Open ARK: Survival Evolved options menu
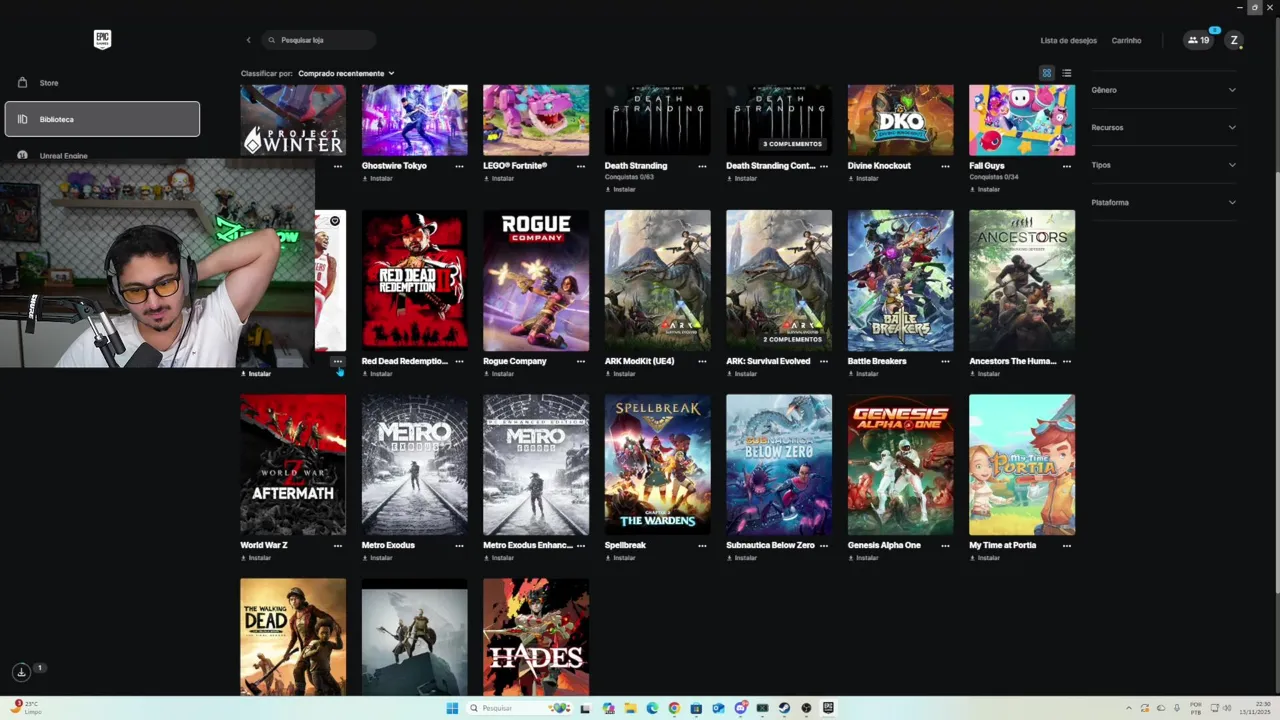This screenshot has height=720, width=1280. tap(824, 361)
